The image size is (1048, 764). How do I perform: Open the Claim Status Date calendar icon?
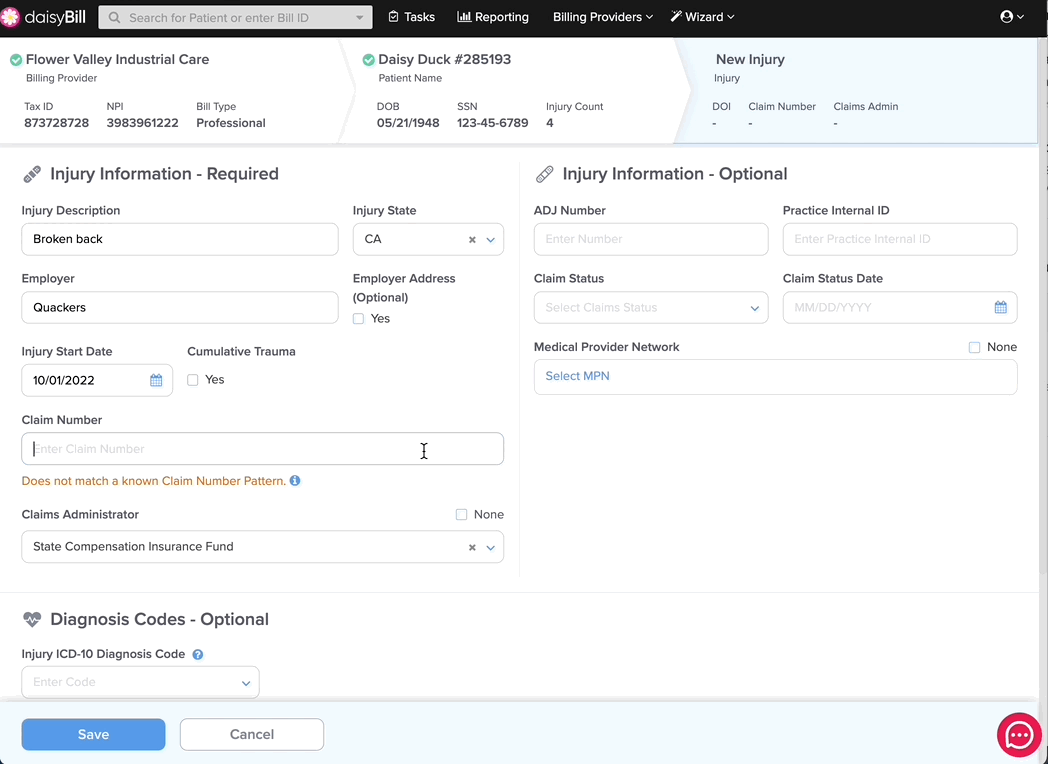[1001, 307]
